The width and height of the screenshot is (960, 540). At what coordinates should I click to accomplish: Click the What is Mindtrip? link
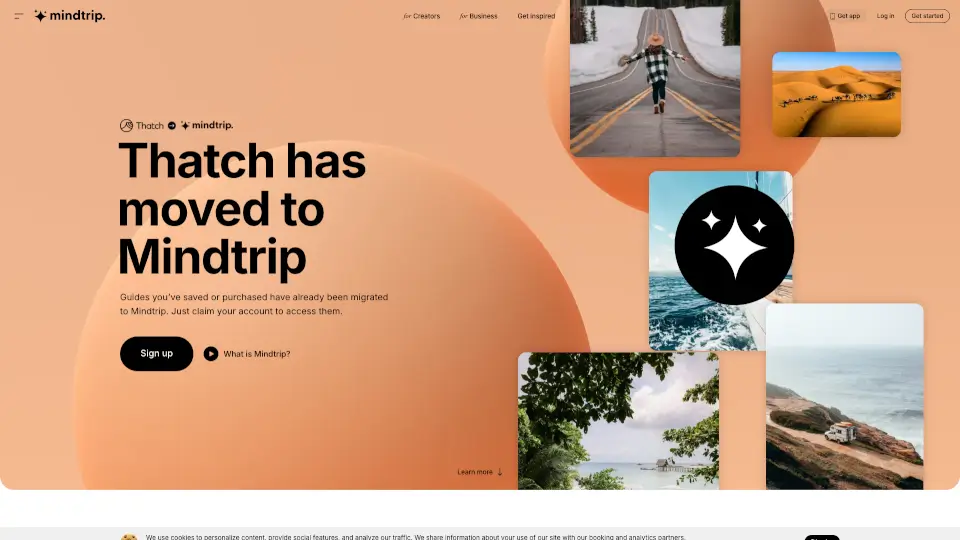point(257,354)
